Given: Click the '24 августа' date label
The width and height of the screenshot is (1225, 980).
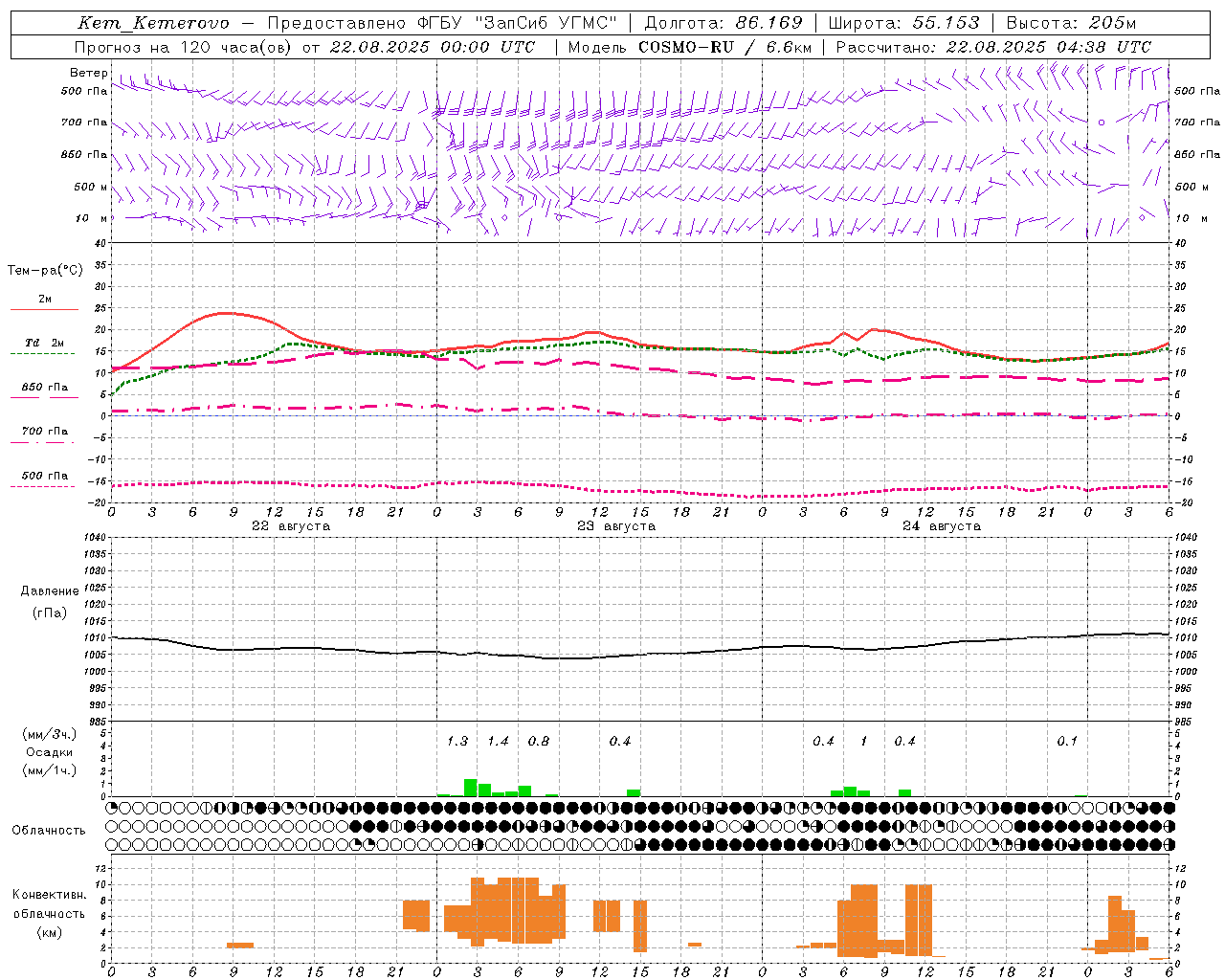Looking at the screenshot, I should click(x=942, y=526).
